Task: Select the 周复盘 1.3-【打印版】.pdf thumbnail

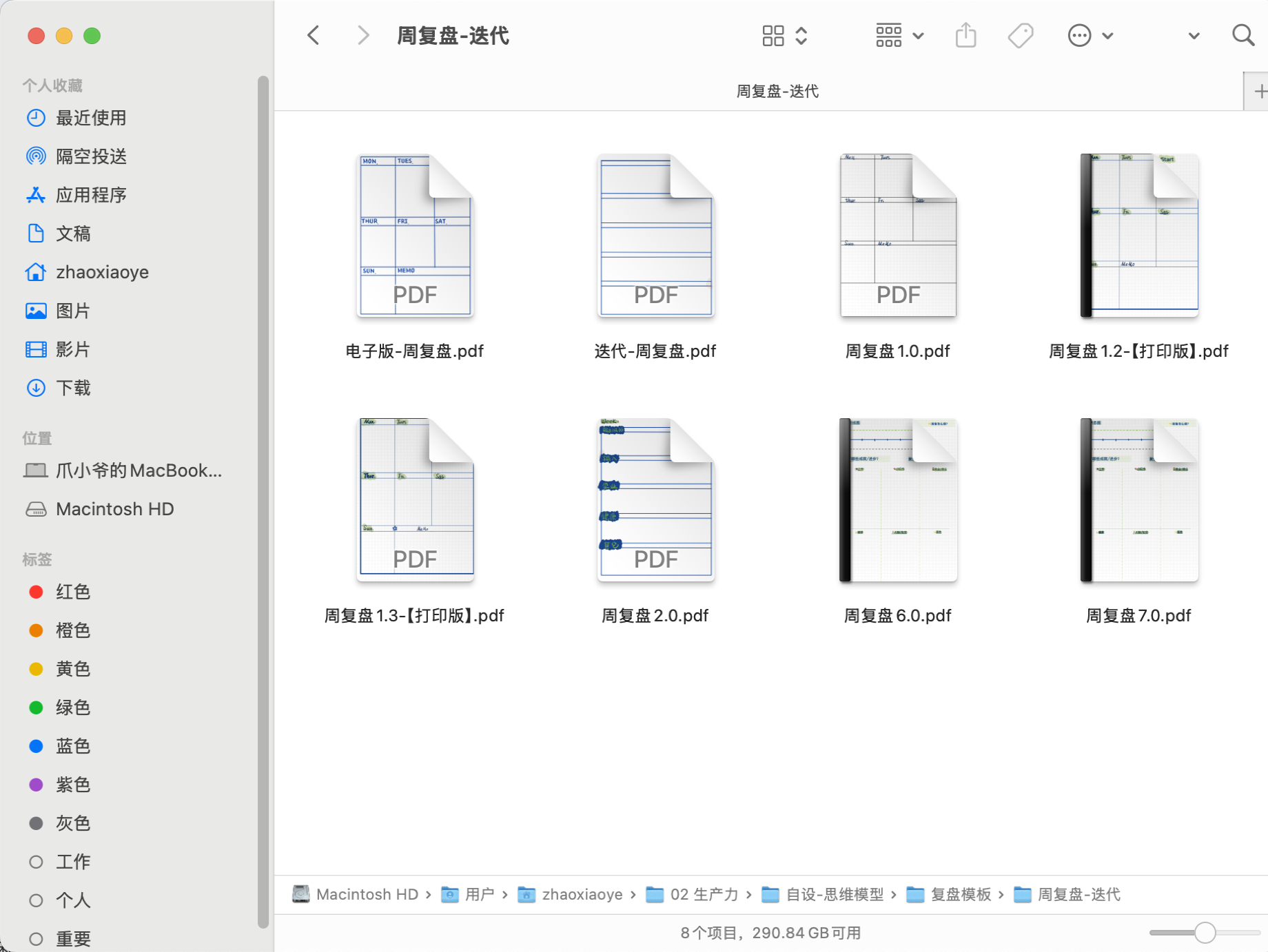Action: (415, 500)
